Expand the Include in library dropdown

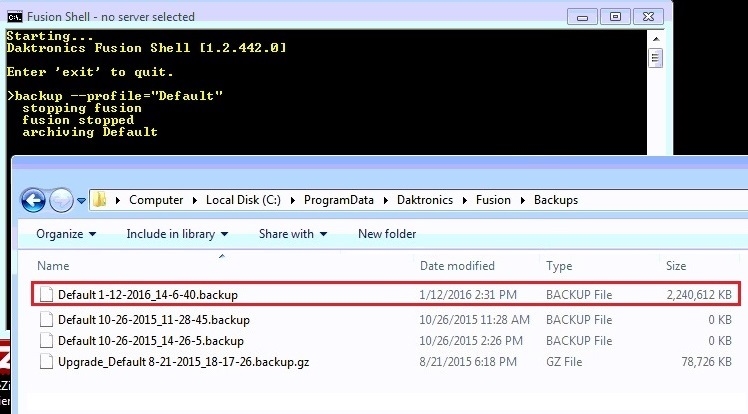[x=177, y=234]
